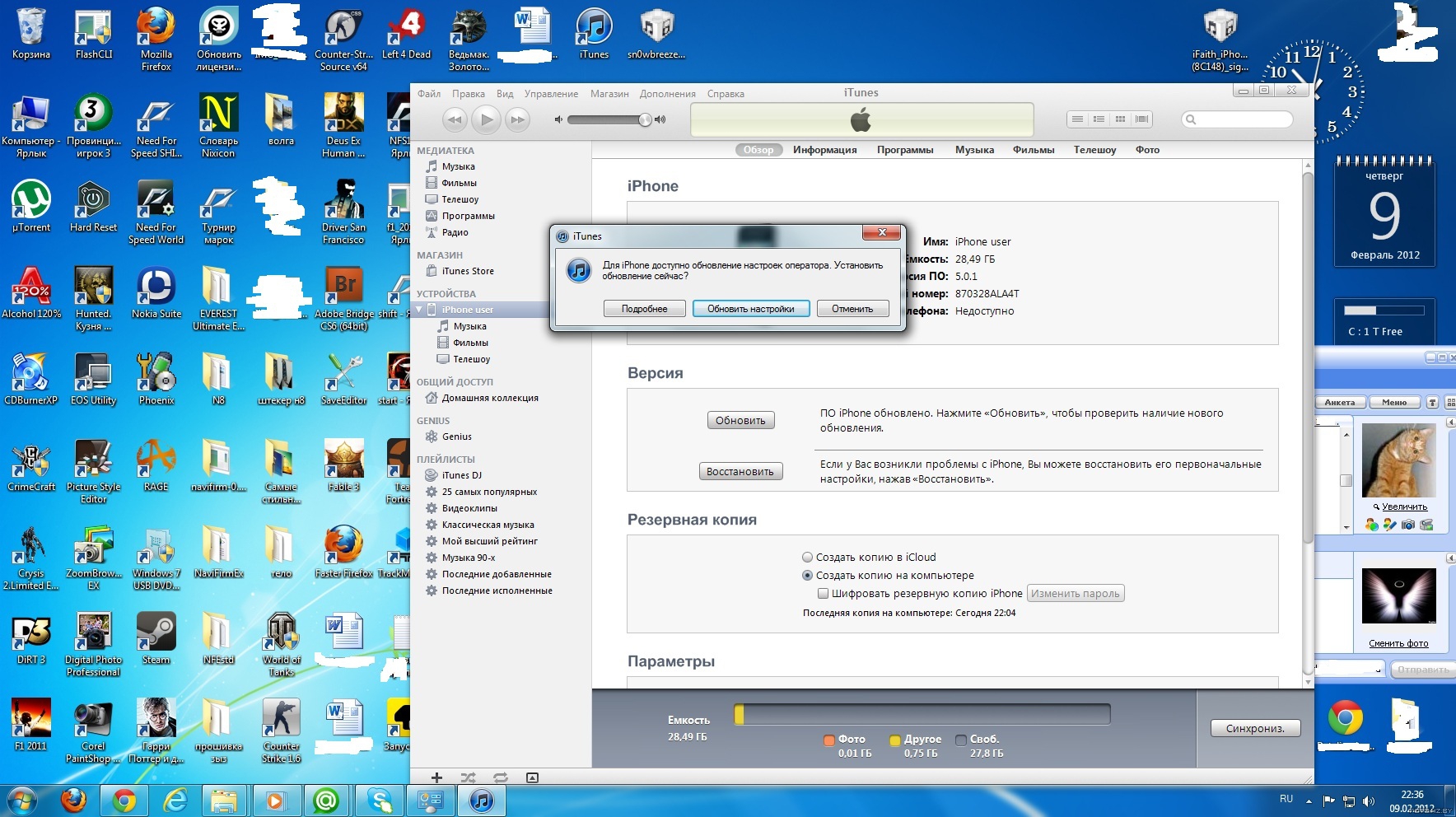Open the iTunes DJ playlist
Viewport: 1456px width, 817px height.
[462, 475]
